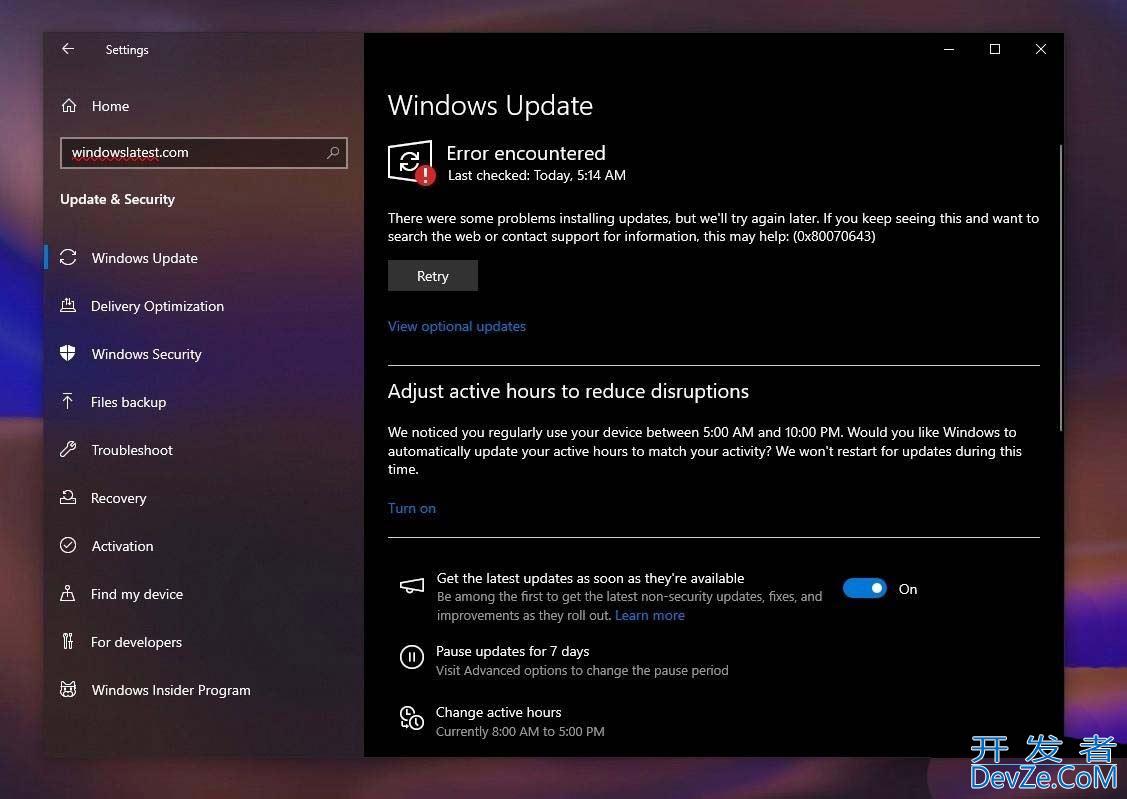Open Change active hours option
Image resolution: width=1127 pixels, height=799 pixels.
click(498, 712)
